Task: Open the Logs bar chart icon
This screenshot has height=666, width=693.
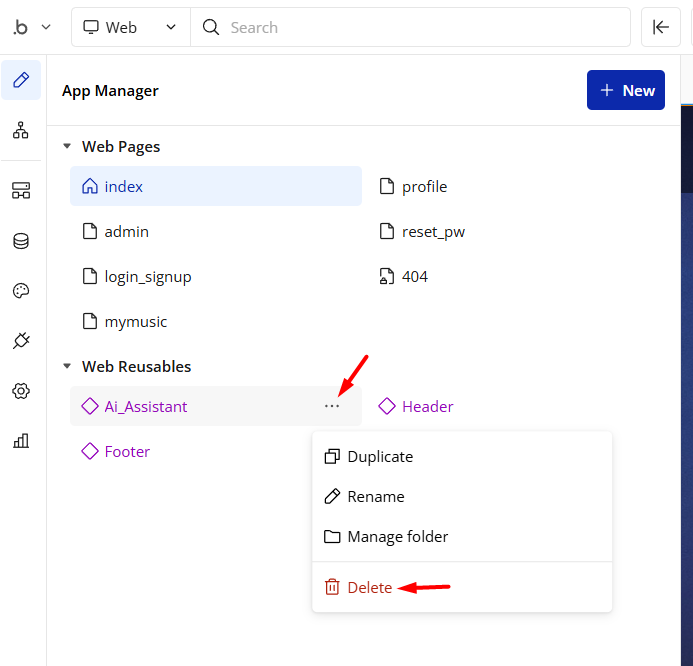Action: coord(21,441)
